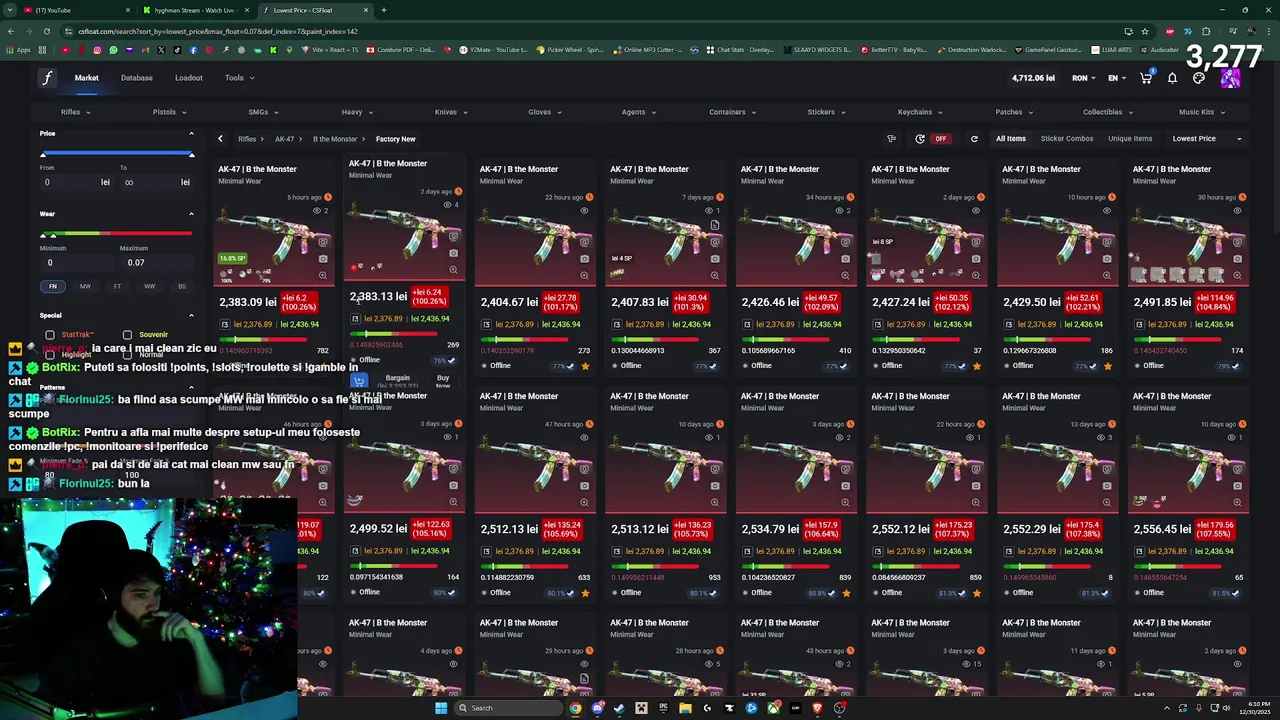Click the Rifles breadcrumb link

point(247,139)
